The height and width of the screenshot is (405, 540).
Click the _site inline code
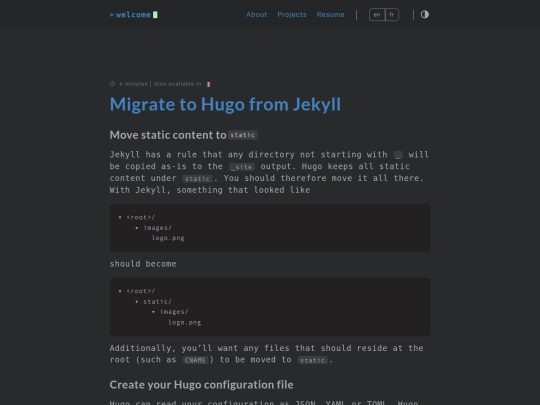[x=242, y=167]
